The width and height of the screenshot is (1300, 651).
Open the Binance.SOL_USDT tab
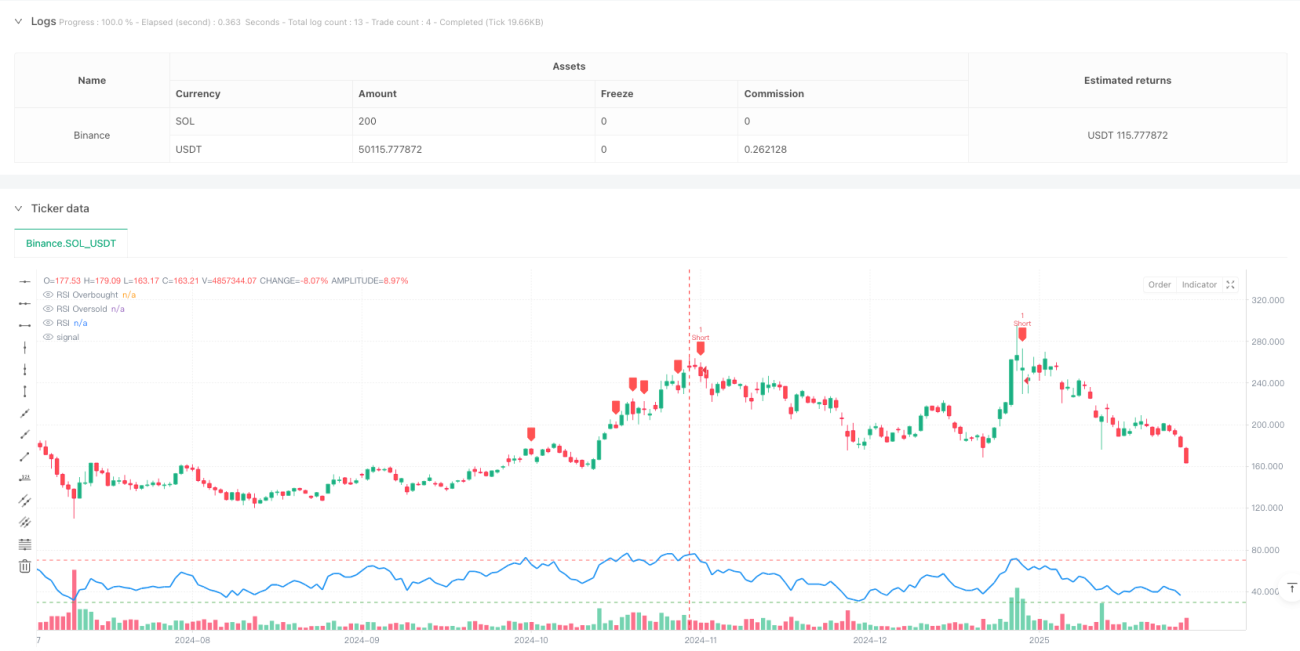[71, 243]
